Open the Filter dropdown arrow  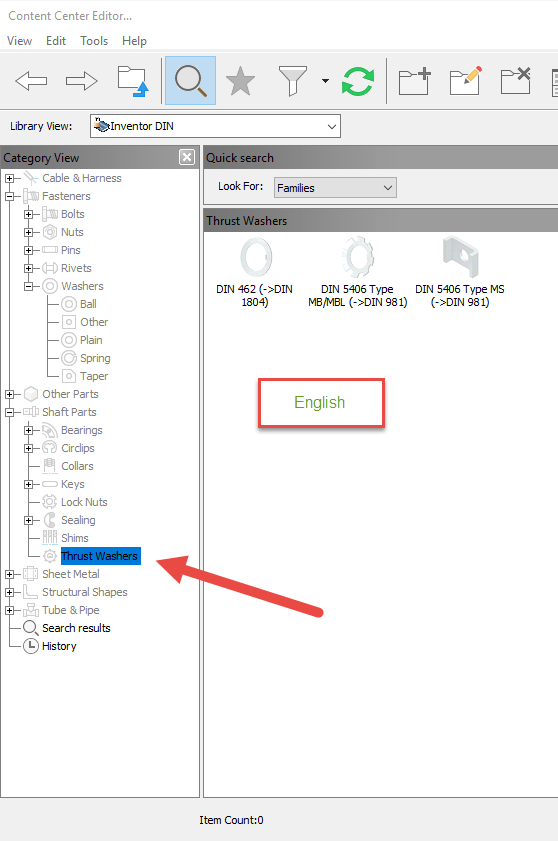coord(325,81)
